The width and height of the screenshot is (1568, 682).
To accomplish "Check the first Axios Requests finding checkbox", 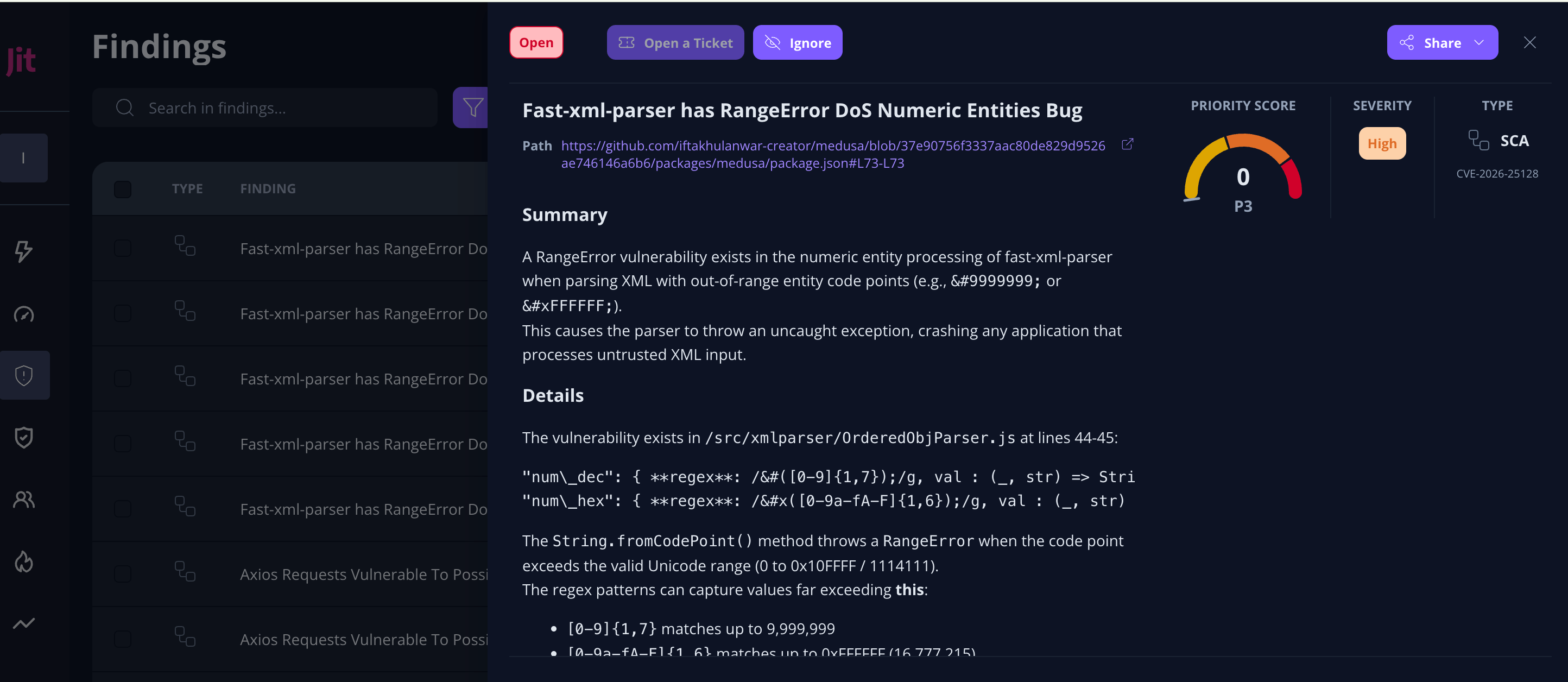I will coord(122,574).
